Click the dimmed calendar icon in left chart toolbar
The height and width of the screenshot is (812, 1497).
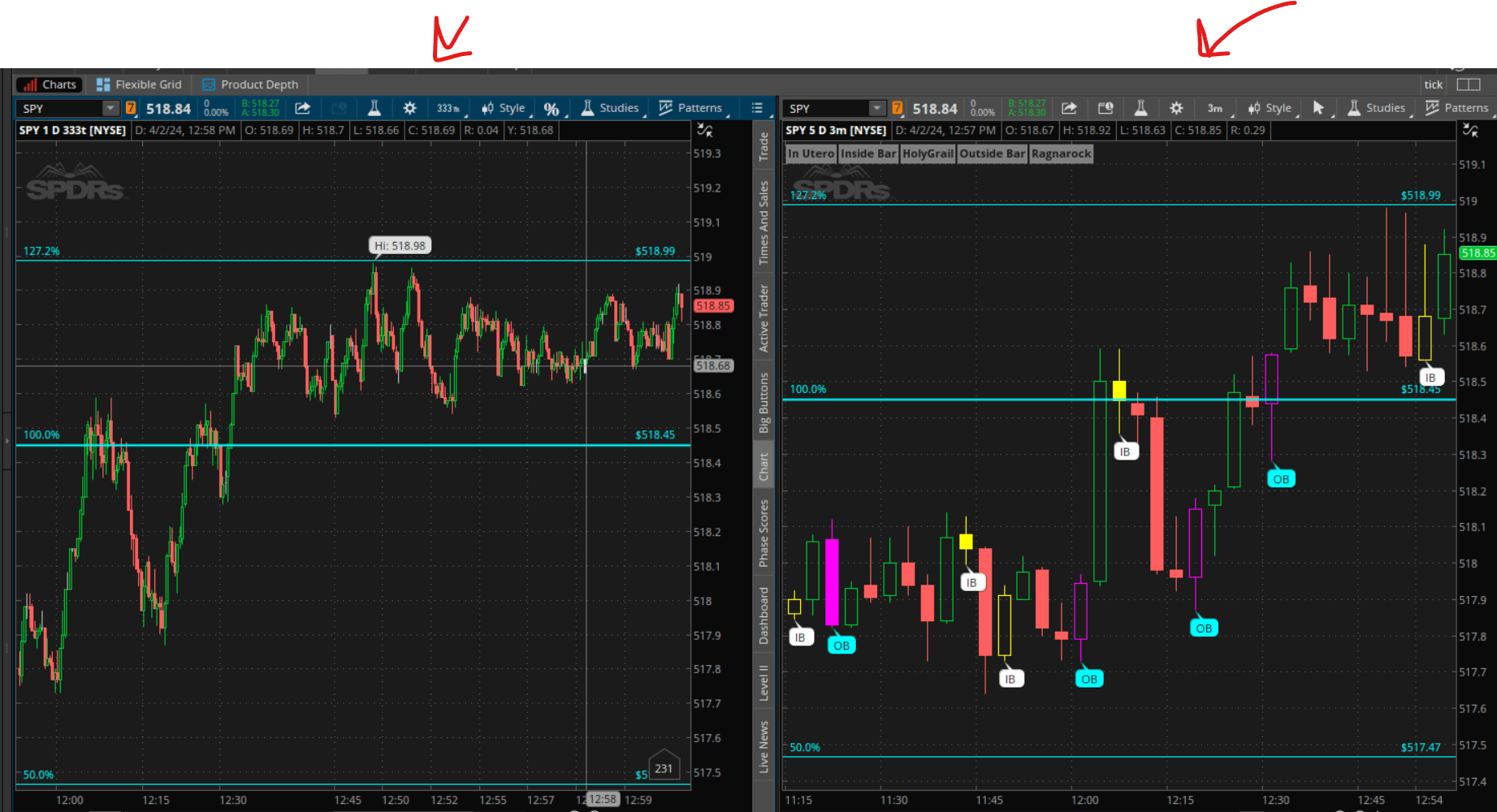coord(339,108)
